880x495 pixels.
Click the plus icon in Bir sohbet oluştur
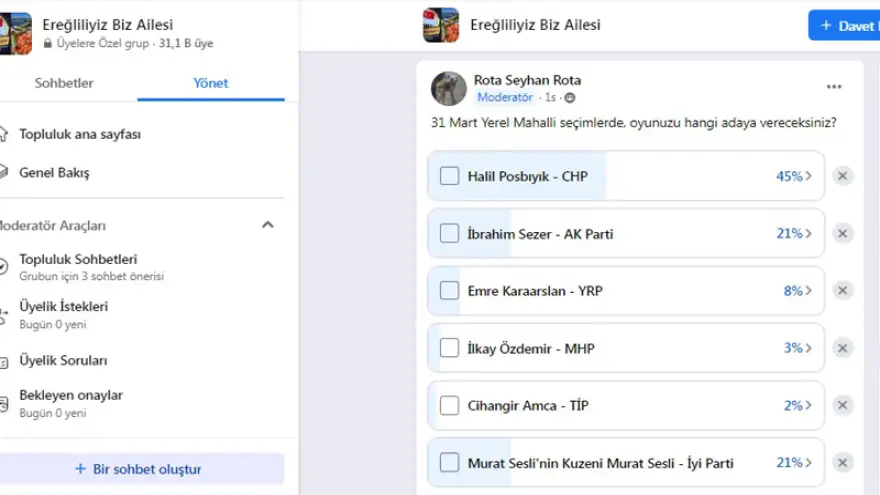tap(80, 469)
